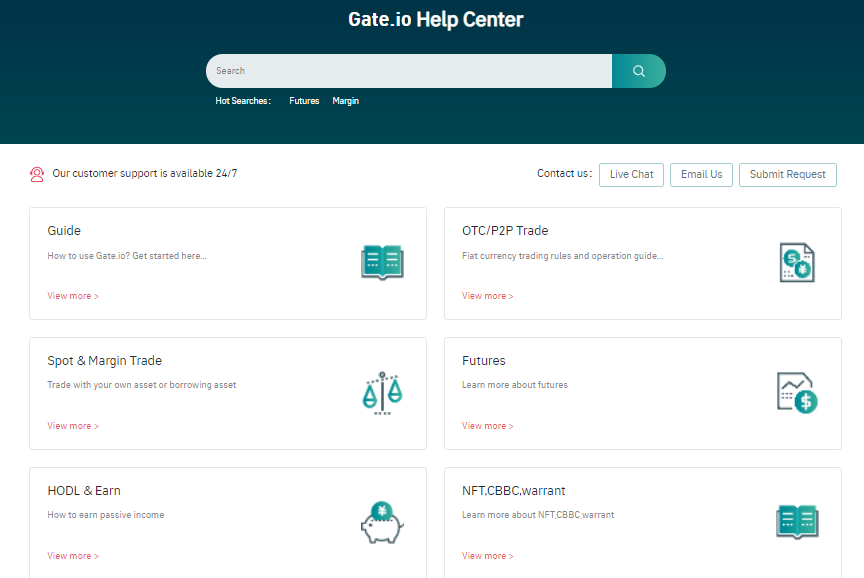Click 'Trade with your own asset' description
Viewport: 864px width, 578px height.
(x=142, y=385)
